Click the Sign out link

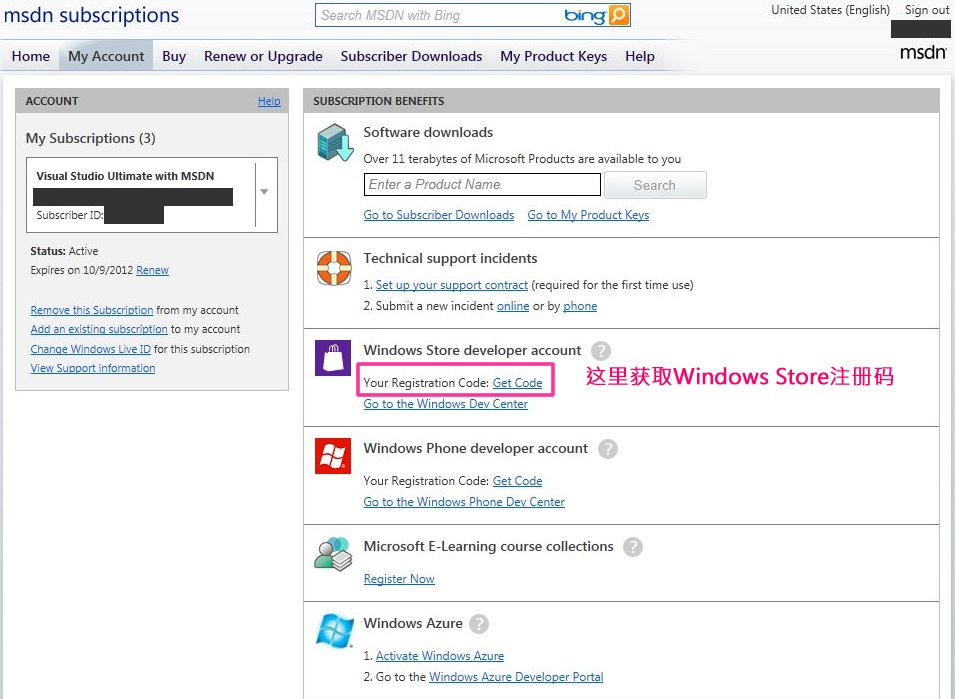(926, 10)
